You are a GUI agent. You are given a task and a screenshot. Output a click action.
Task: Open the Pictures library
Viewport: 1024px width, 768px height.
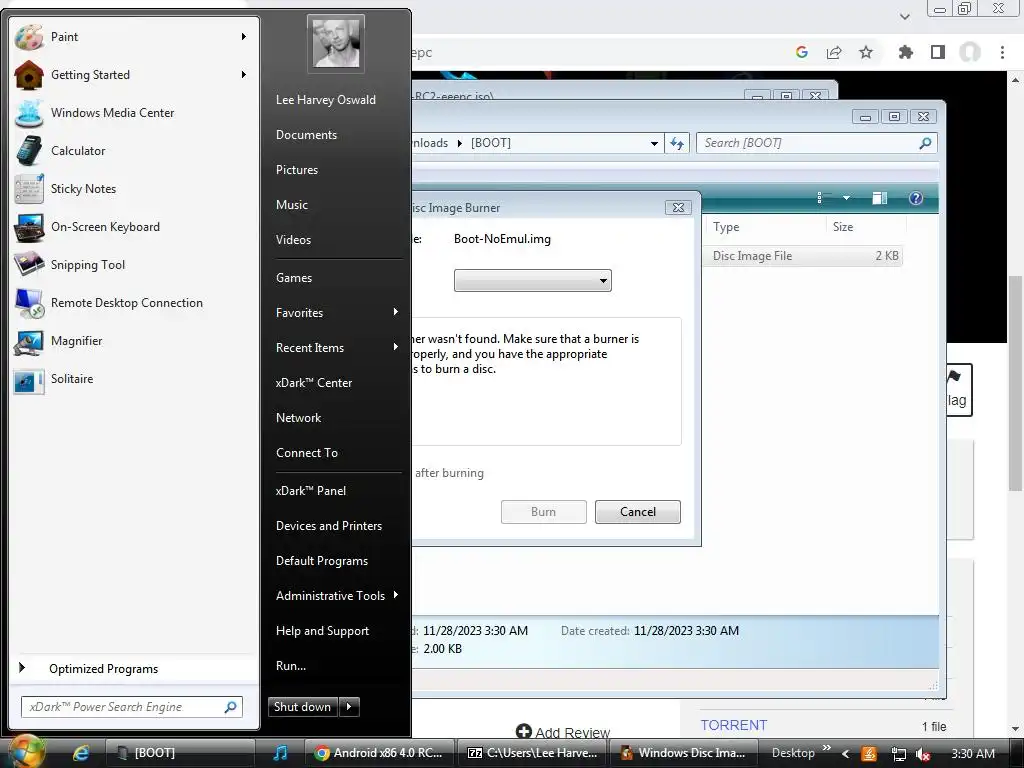[296, 170]
